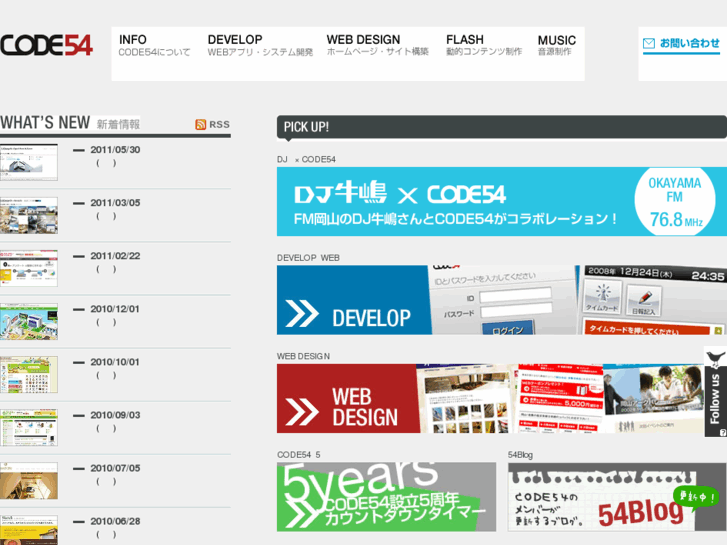The image size is (727, 545).
Task: Open the 2011/02/22 news thumbnail
Action: pyautogui.click(x=29, y=268)
